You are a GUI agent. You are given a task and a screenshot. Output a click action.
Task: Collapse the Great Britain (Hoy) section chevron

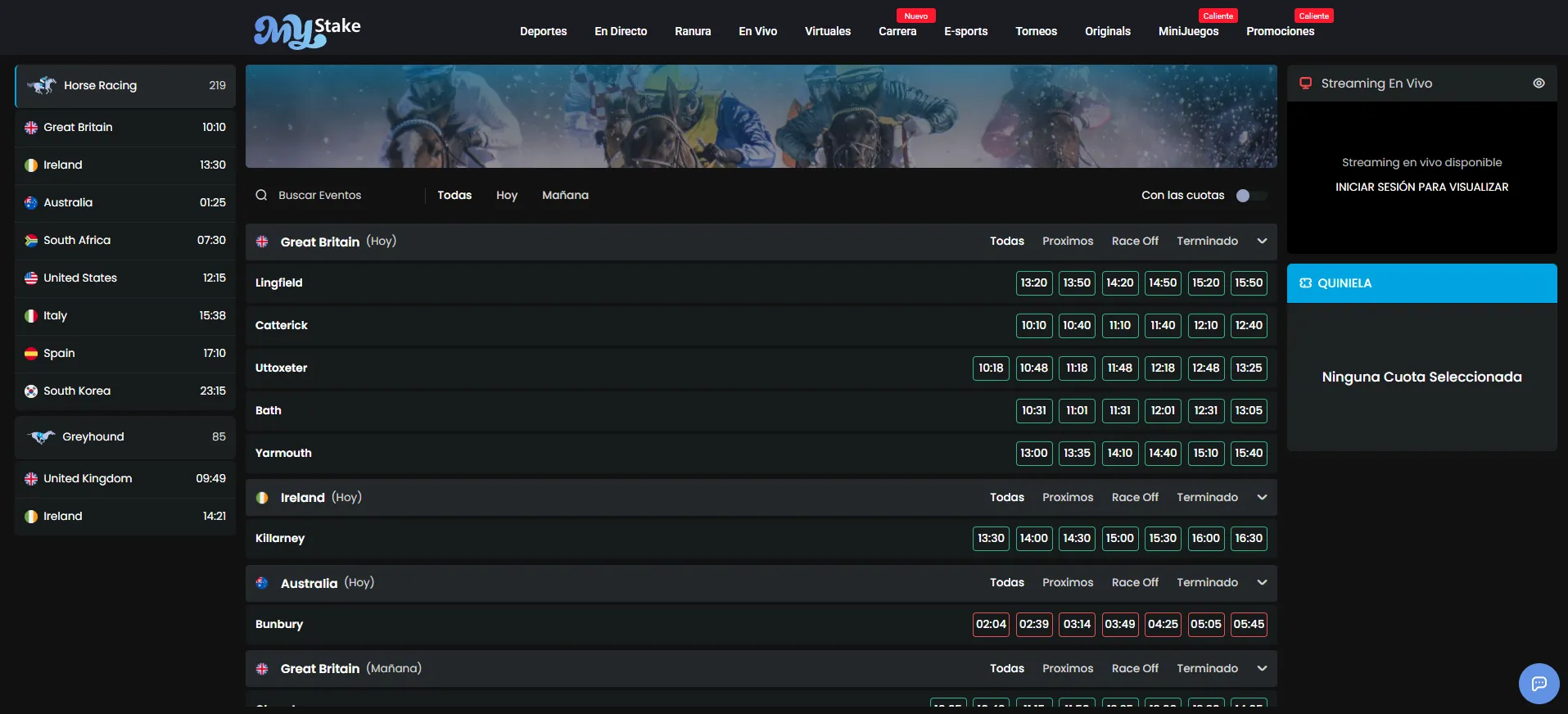[1262, 242]
